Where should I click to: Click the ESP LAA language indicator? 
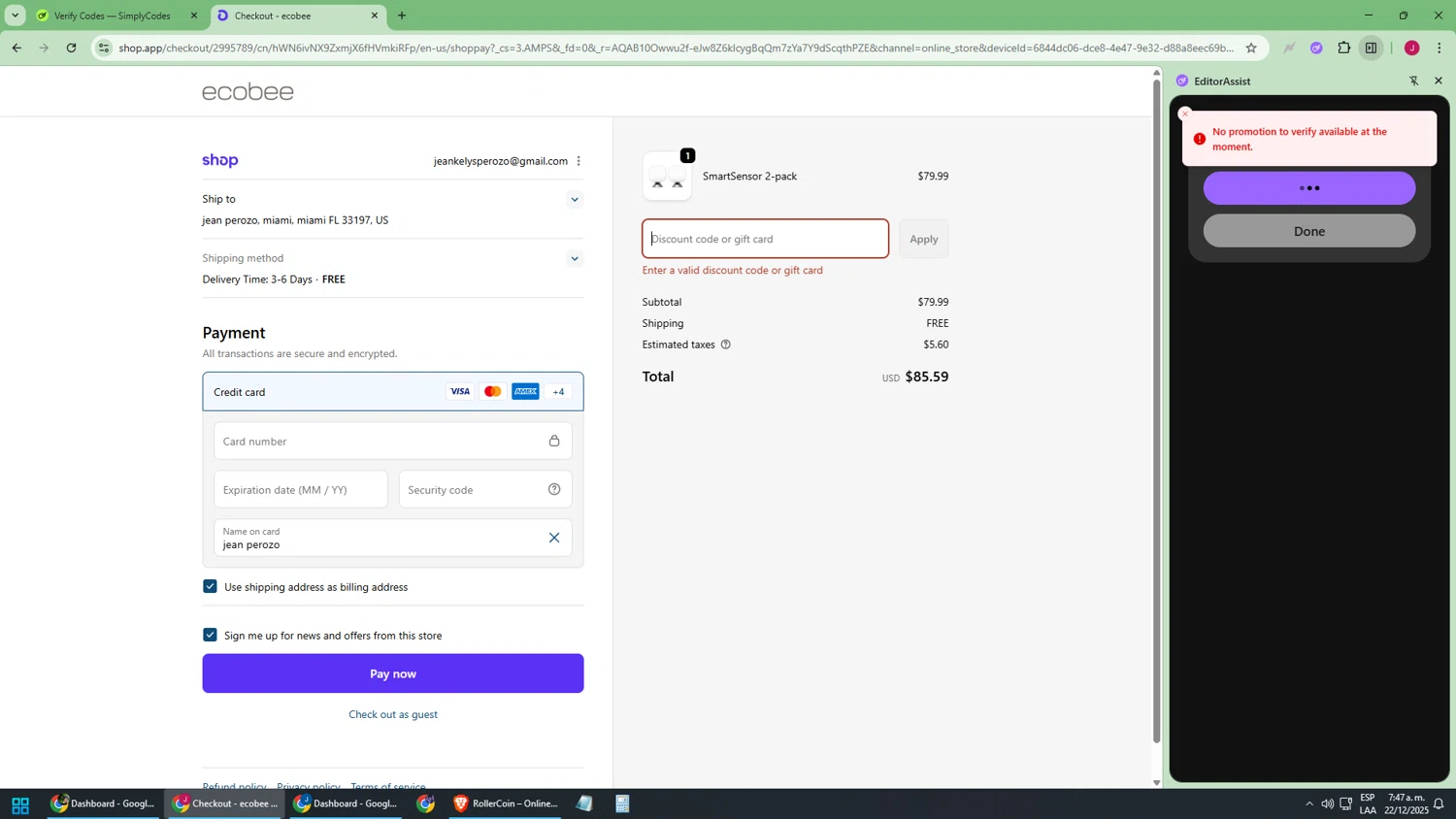[x=1367, y=803]
